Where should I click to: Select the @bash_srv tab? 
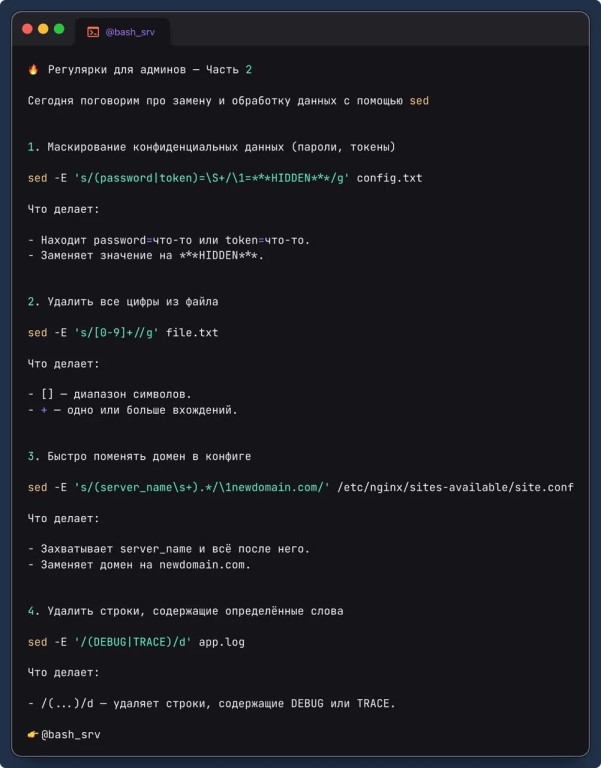[124, 31]
